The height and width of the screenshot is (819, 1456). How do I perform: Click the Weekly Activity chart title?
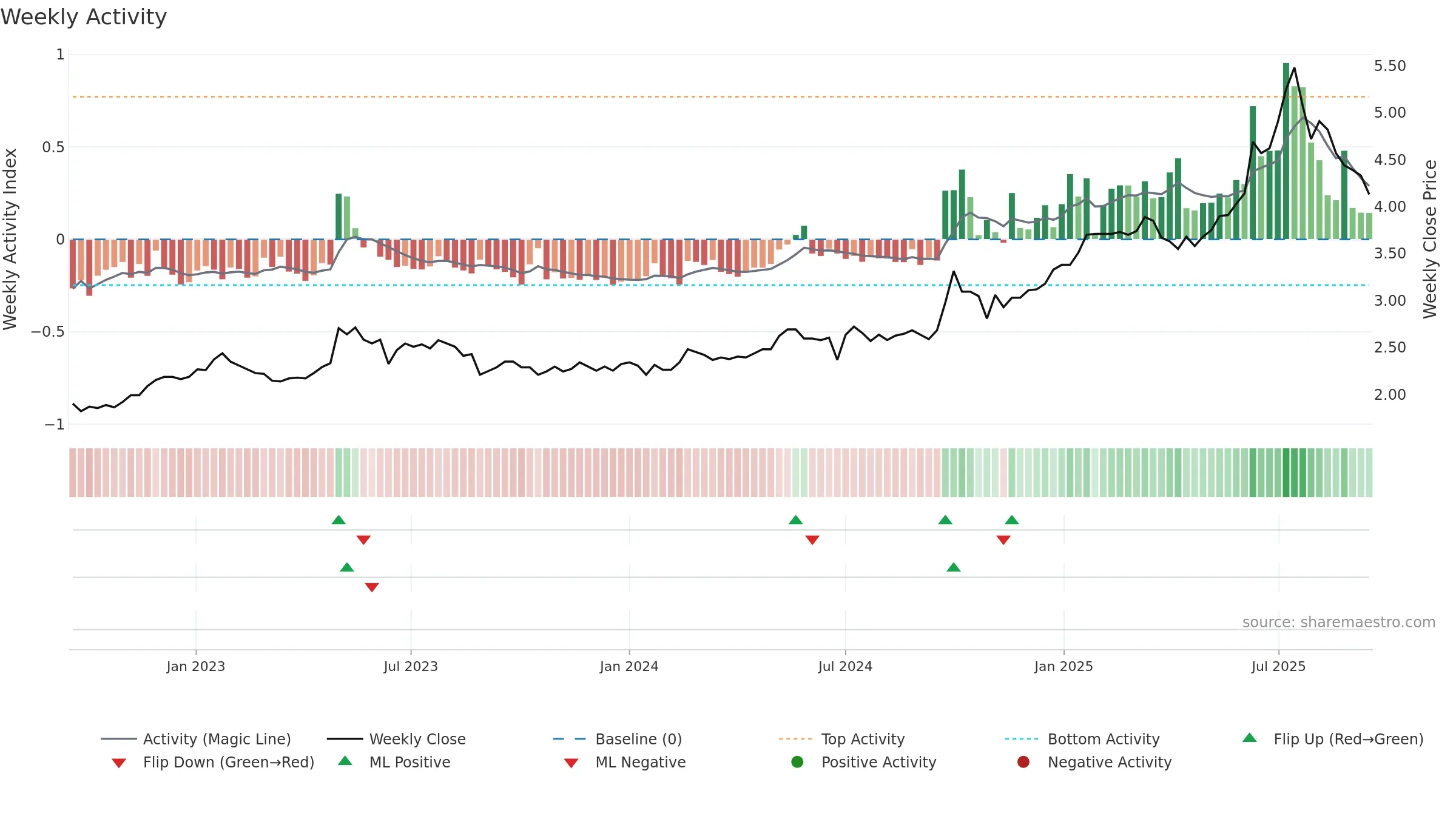[84, 17]
